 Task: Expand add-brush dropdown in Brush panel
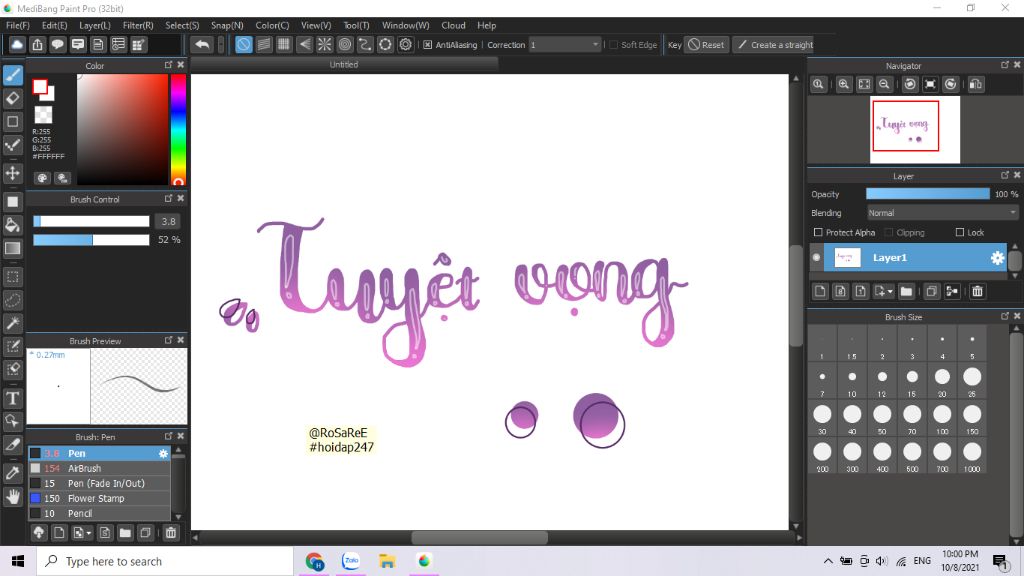(89, 534)
